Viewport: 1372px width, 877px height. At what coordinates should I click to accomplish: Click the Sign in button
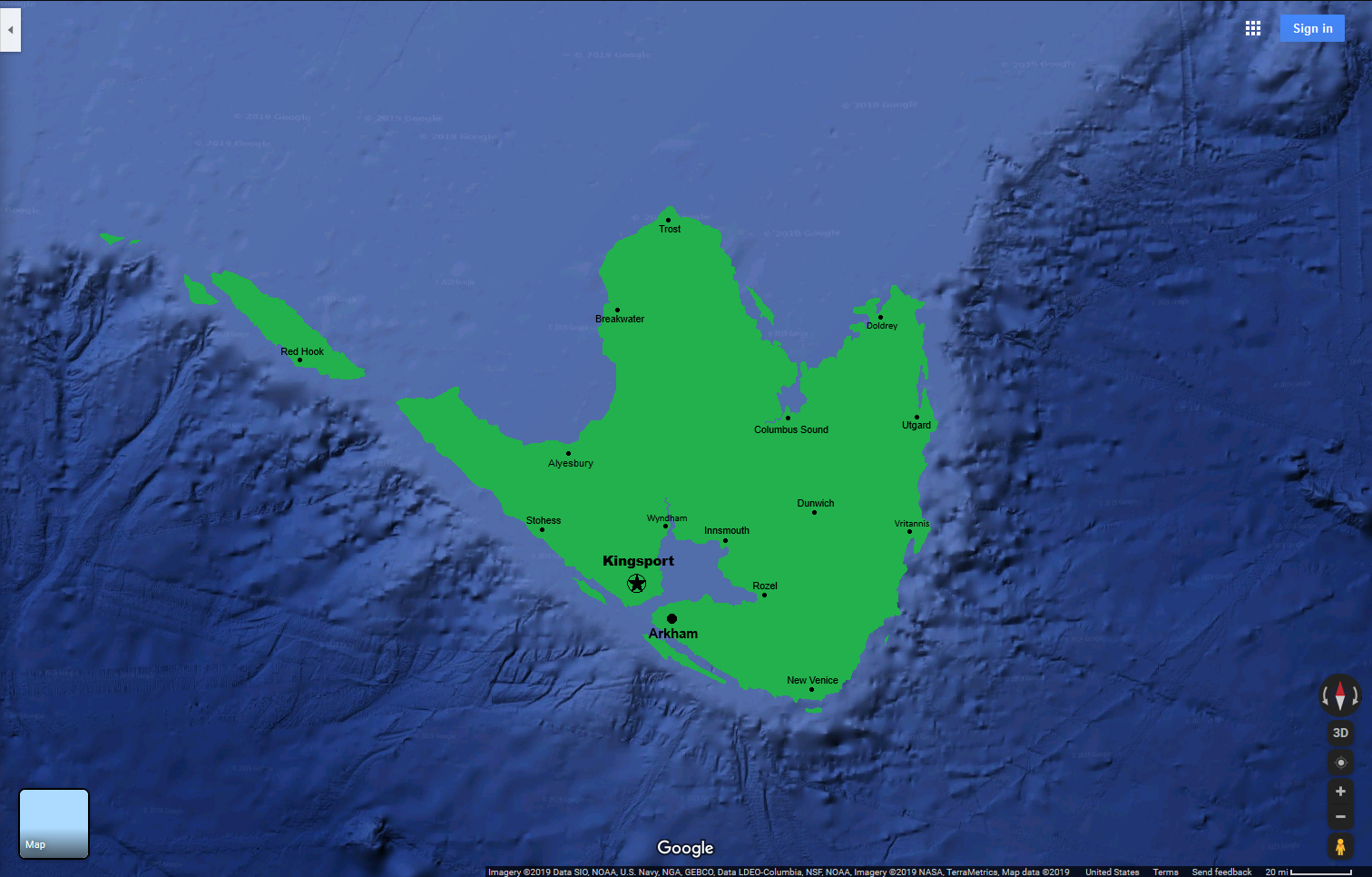click(x=1312, y=28)
